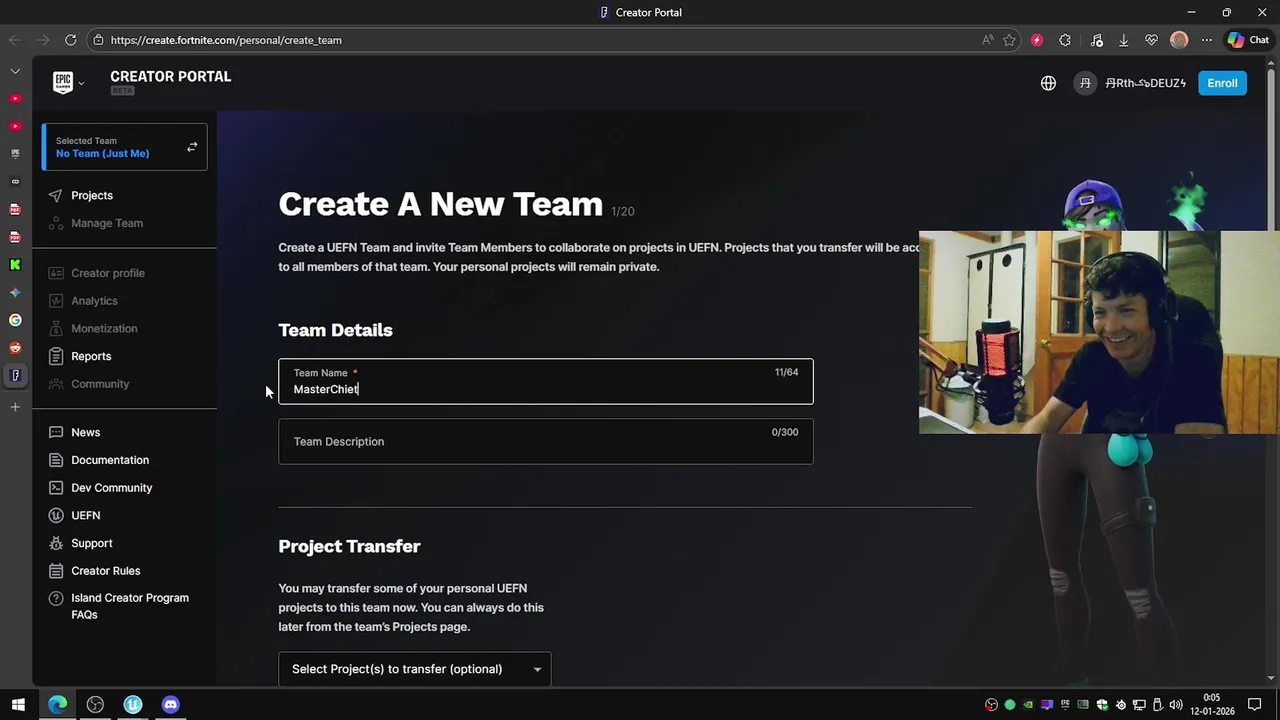Open the Selected Team switcher
The width and height of the screenshot is (1280, 720).
point(125,147)
